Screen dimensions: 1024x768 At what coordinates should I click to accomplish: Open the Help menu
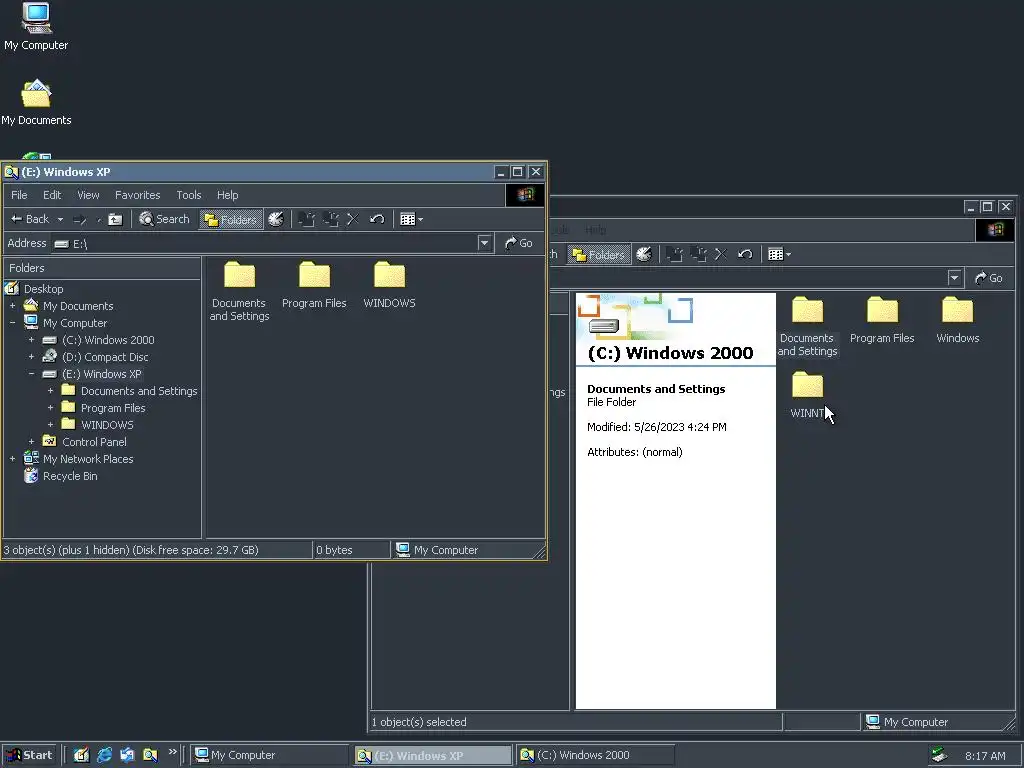coord(227,195)
